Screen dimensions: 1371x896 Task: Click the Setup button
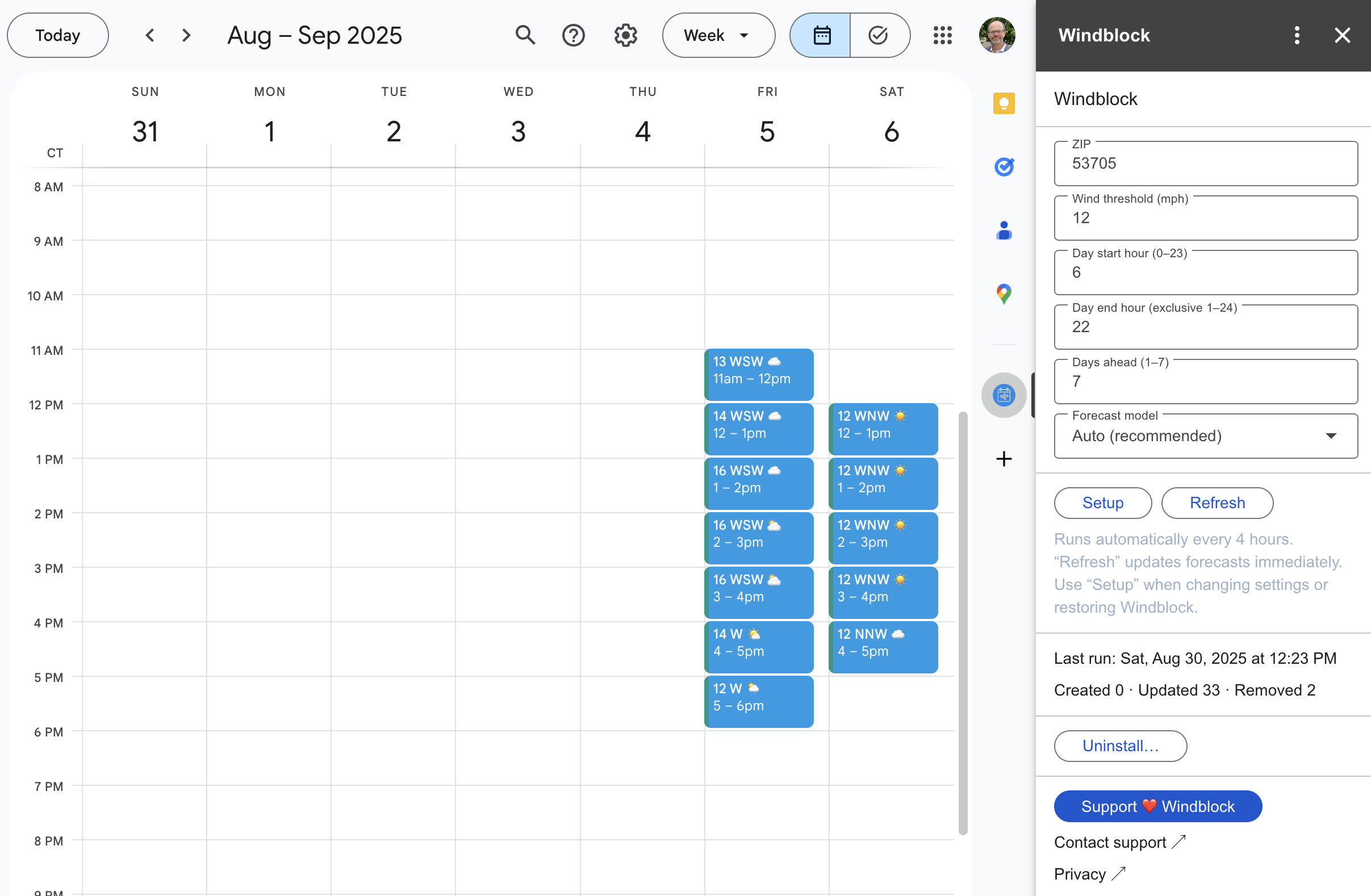tap(1102, 503)
